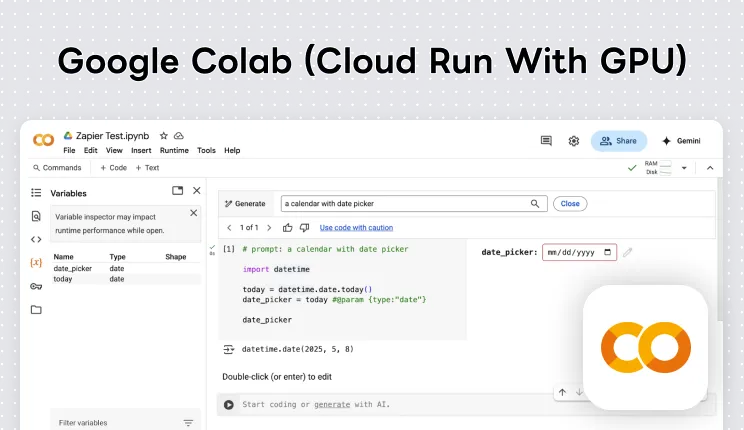Click the Generate button
Image resolution: width=744 pixels, height=430 pixels.
245,204
